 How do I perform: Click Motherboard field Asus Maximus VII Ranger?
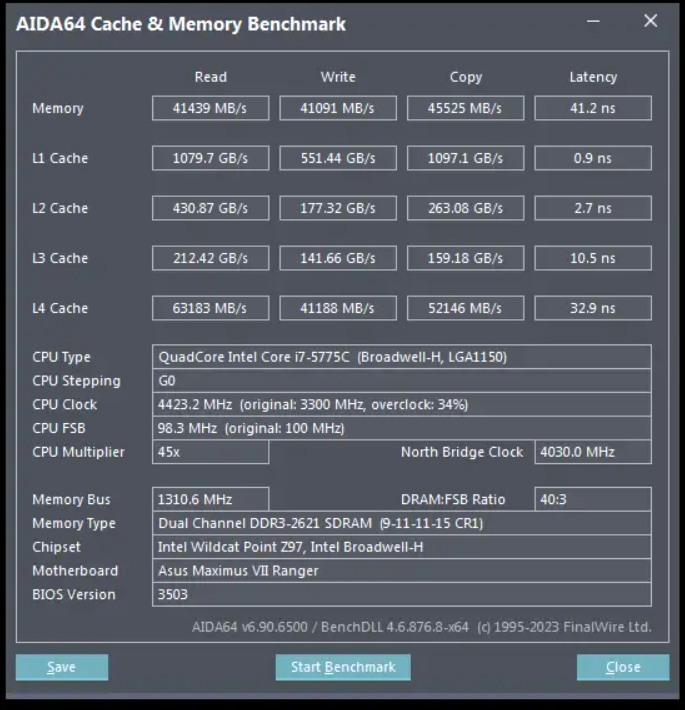click(x=402, y=571)
